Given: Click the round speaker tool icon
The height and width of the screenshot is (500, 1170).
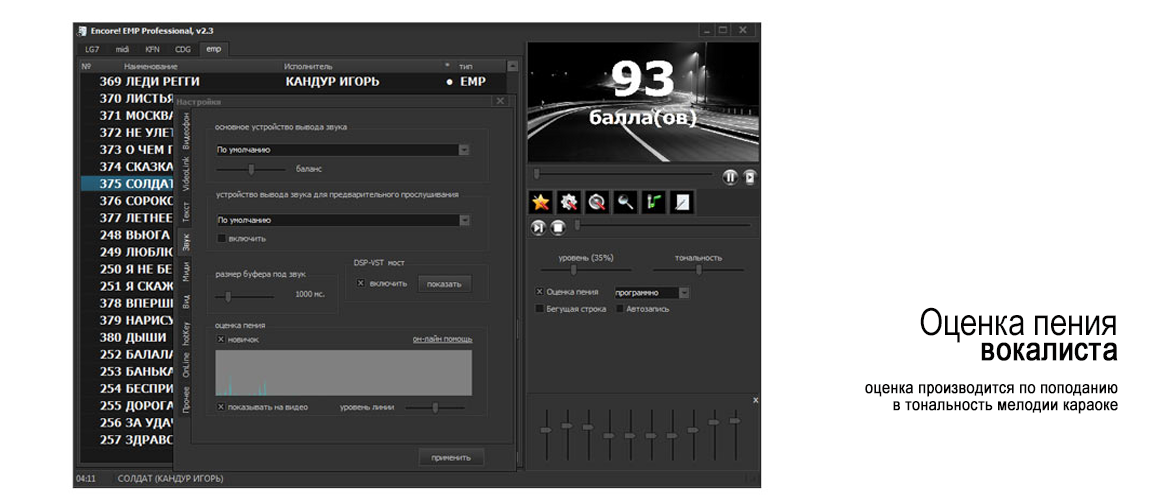Looking at the screenshot, I should pyautogui.click(x=597, y=202).
